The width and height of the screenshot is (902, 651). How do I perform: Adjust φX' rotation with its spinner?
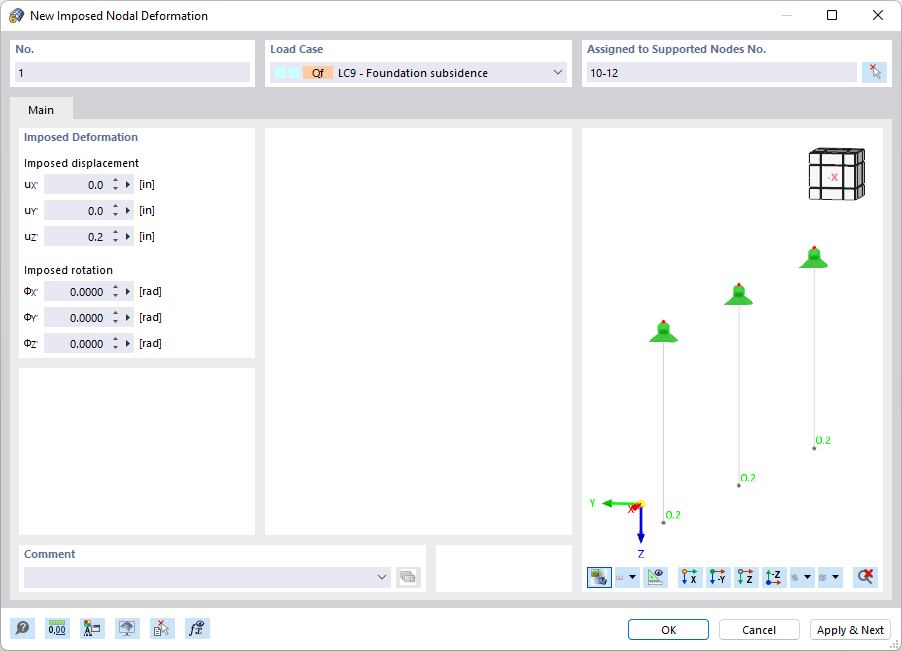(x=115, y=292)
